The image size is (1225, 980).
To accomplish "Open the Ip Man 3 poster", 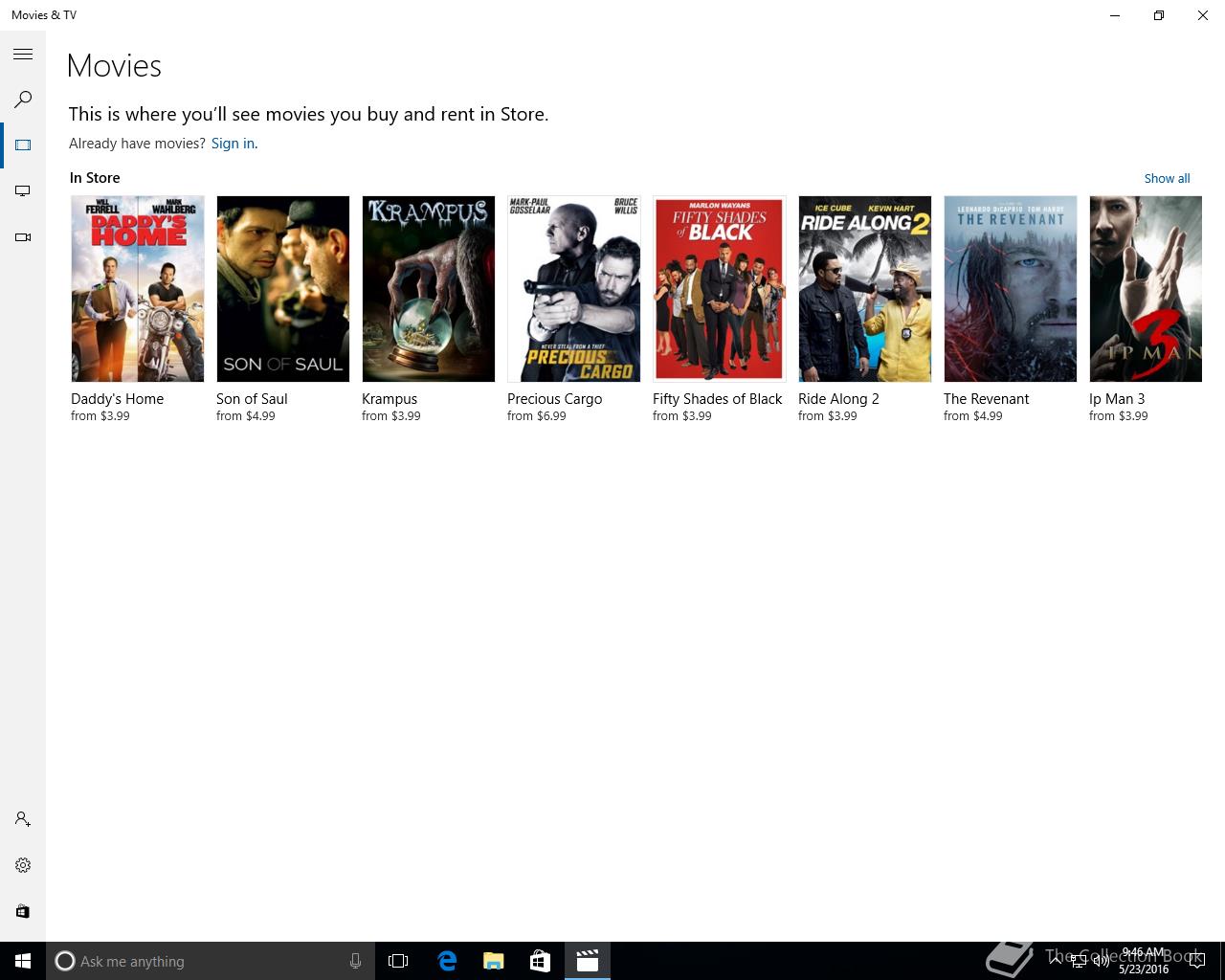I will click(x=1146, y=289).
